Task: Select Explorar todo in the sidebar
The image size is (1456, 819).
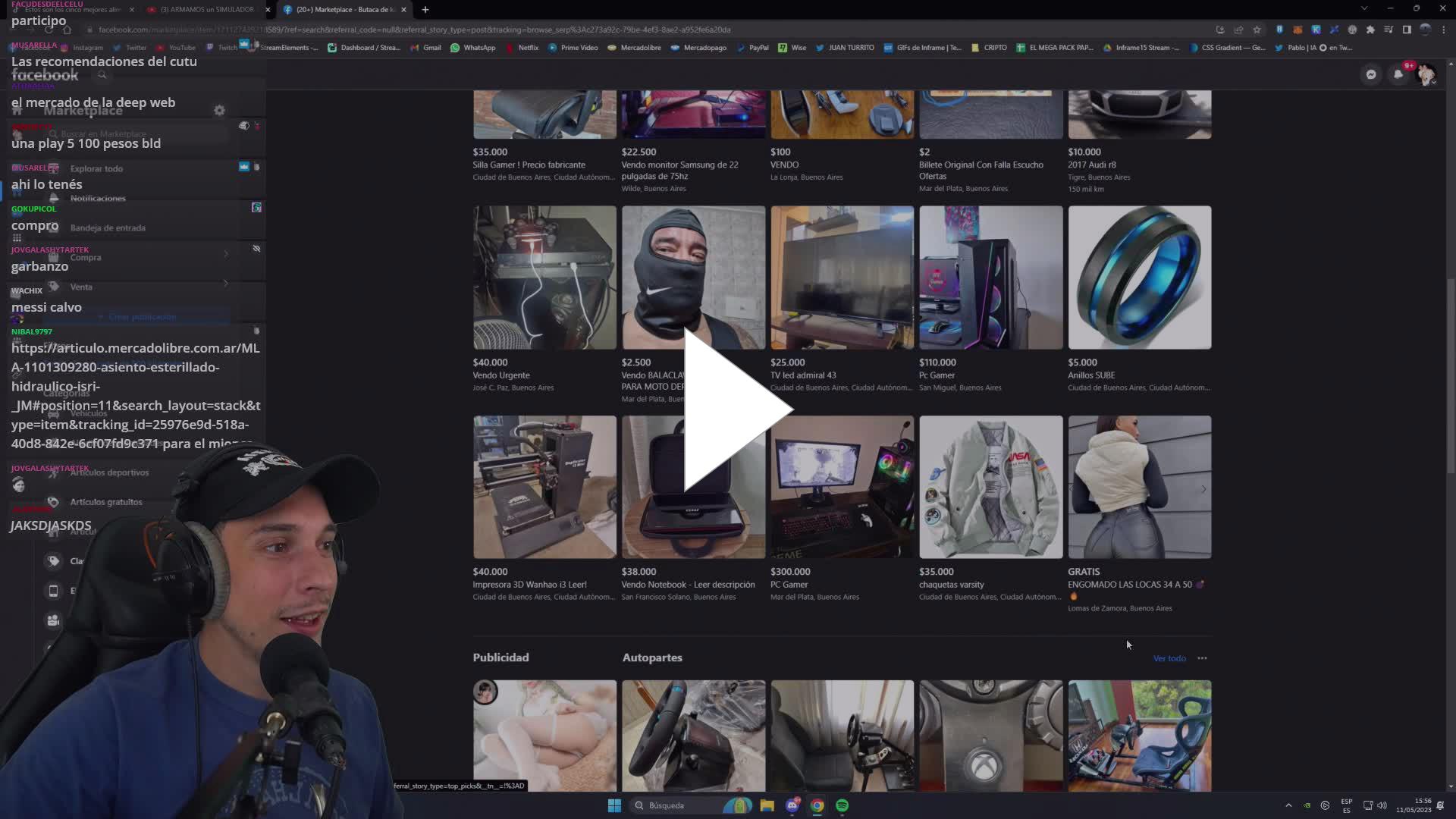Action: [96, 168]
